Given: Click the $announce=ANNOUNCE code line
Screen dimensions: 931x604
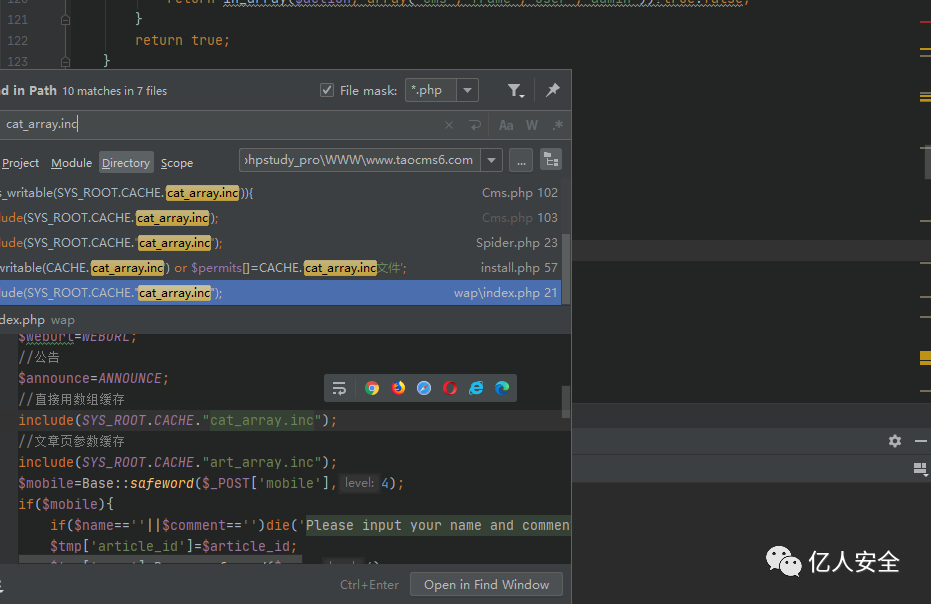Looking at the screenshot, I should pyautogui.click(x=93, y=378).
